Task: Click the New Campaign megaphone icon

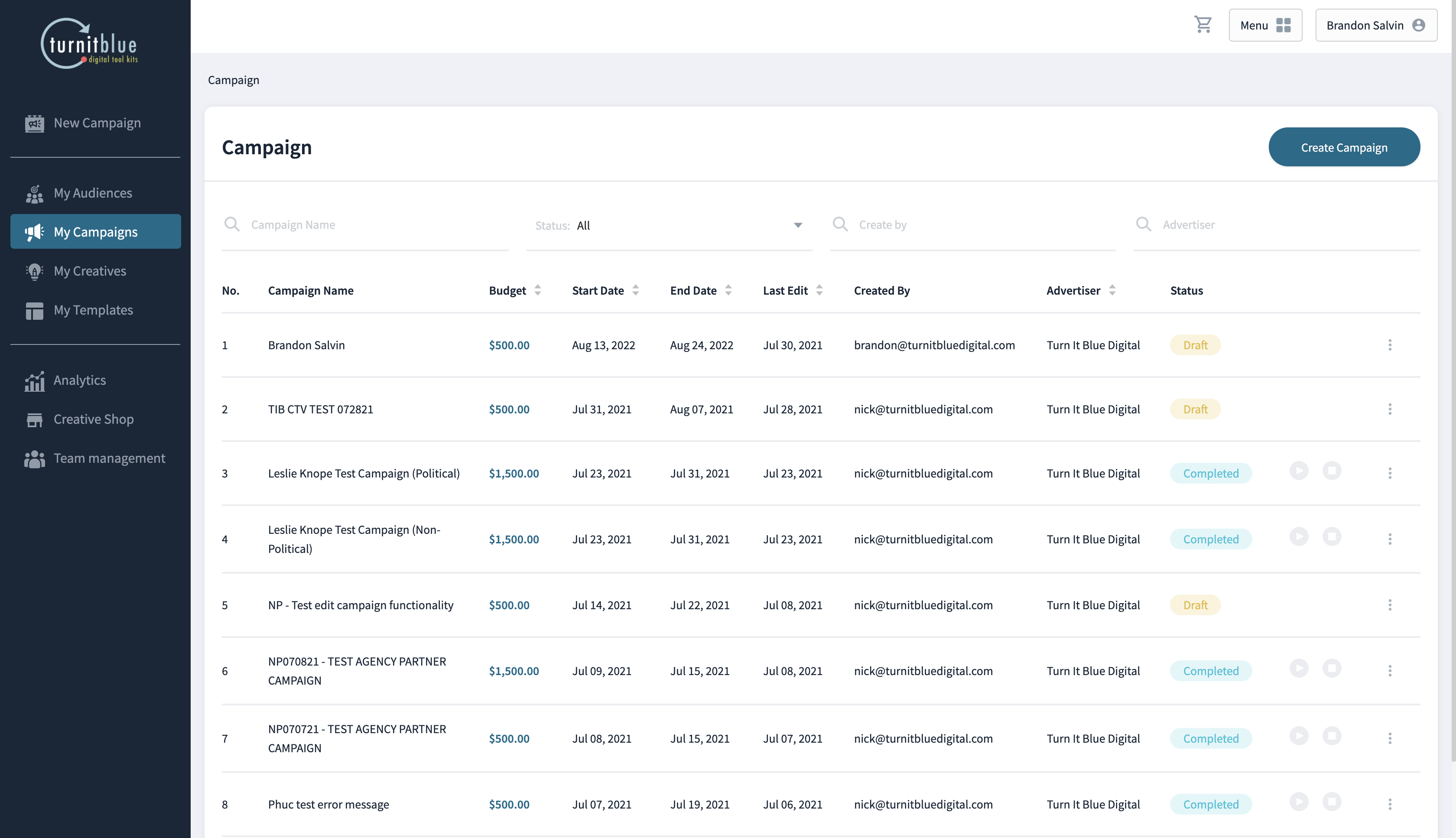Action: coord(35,123)
